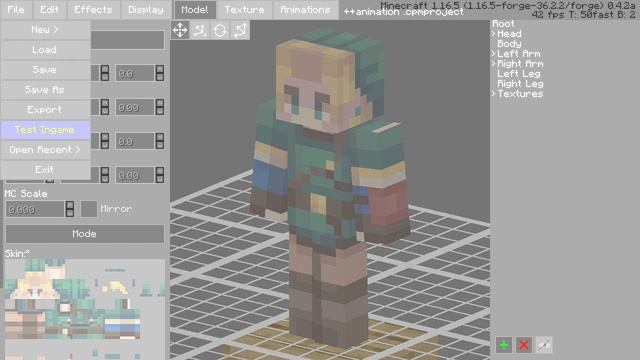Select Root in the model tree
Image resolution: width=640 pixels, height=360 pixels.
click(503, 24)
